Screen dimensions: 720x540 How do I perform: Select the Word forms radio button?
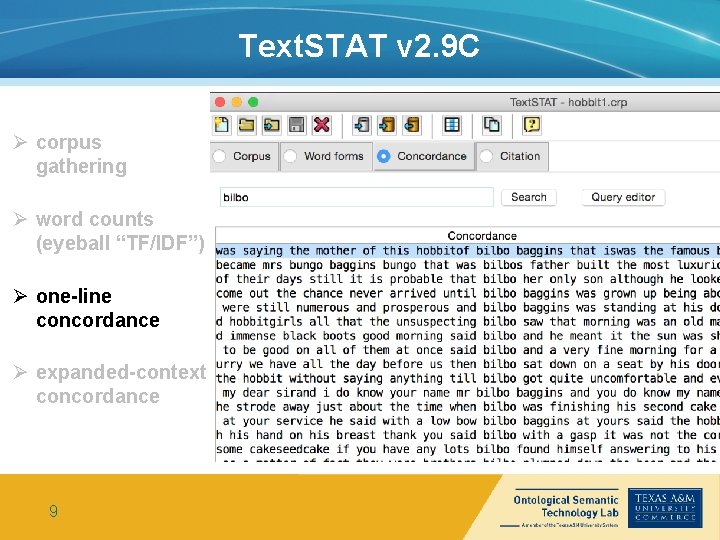click(290, 156)
